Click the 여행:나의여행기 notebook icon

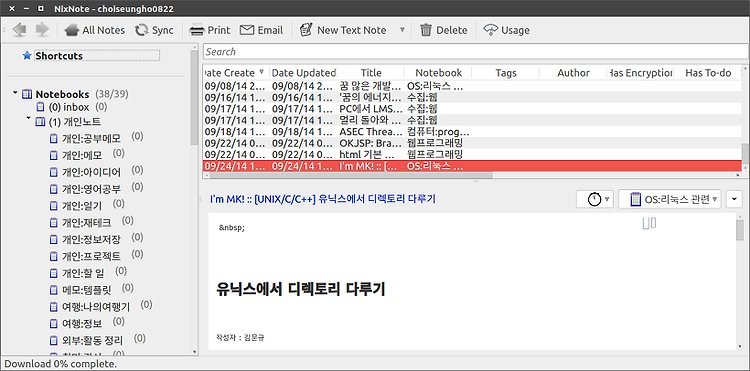[54, 307]
